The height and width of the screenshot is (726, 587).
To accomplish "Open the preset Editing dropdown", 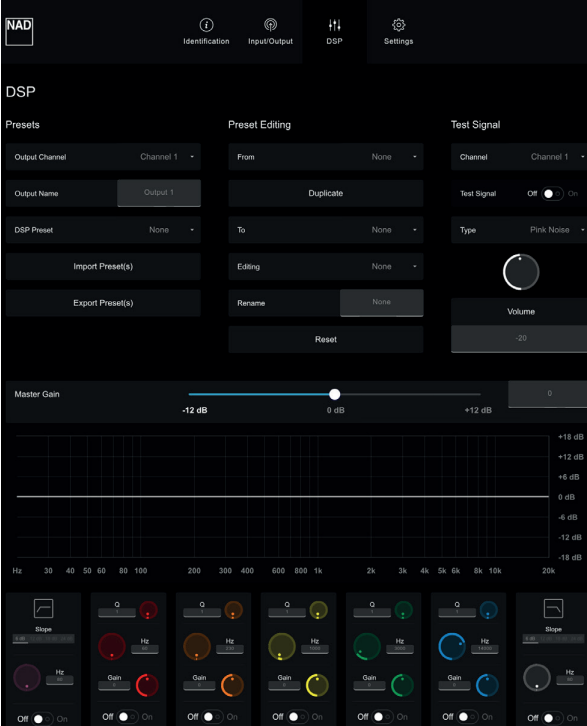I will pyautogui.click(x=326, y=267).
